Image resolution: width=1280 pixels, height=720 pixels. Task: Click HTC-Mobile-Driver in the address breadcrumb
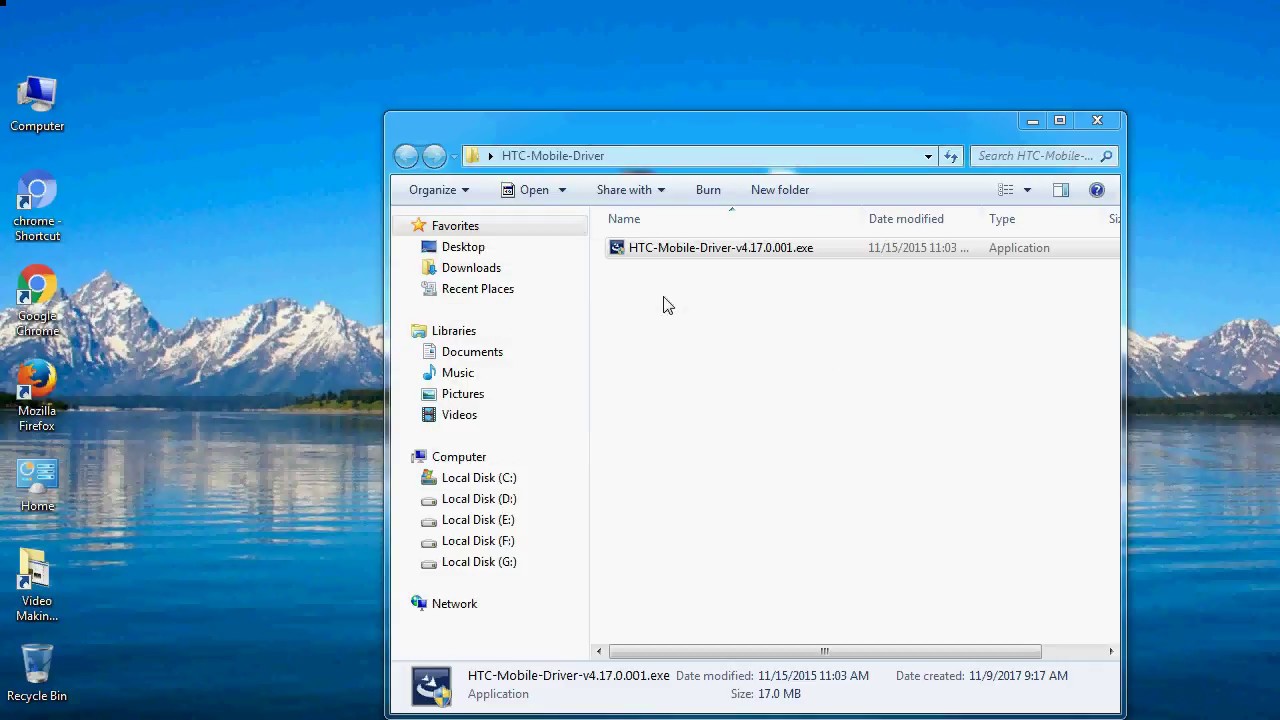point(553,156)
